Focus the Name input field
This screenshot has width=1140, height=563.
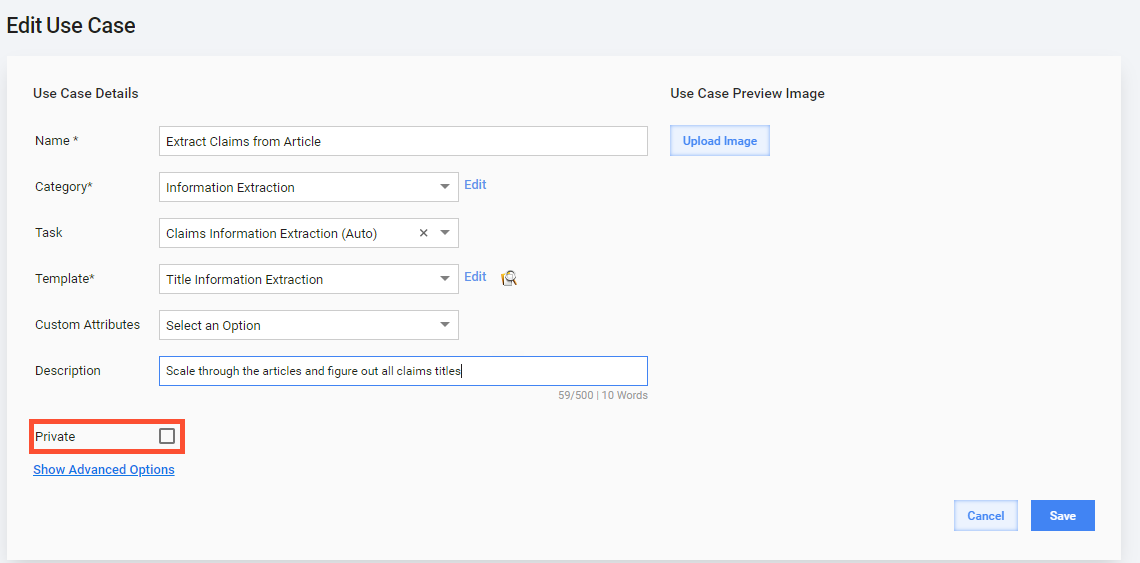[x=403, y=141]
